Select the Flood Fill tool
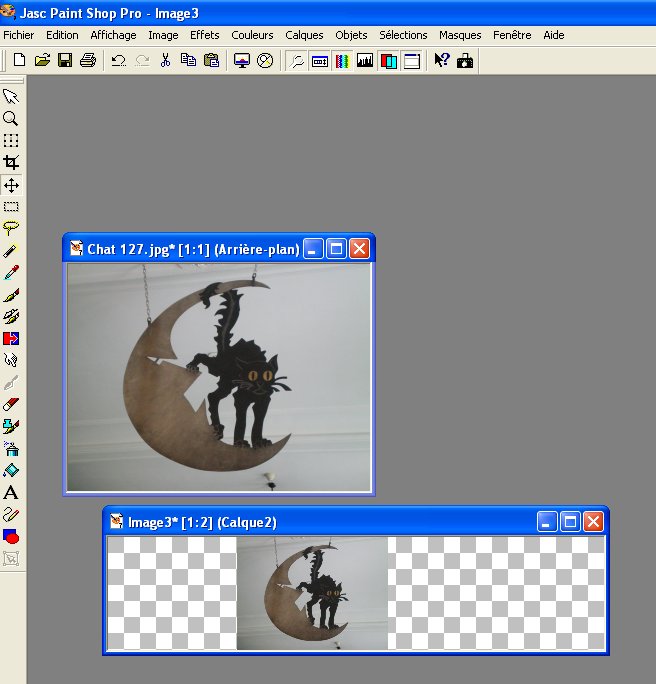Screen dimensions: 656x684 click(x=11, y=471)
